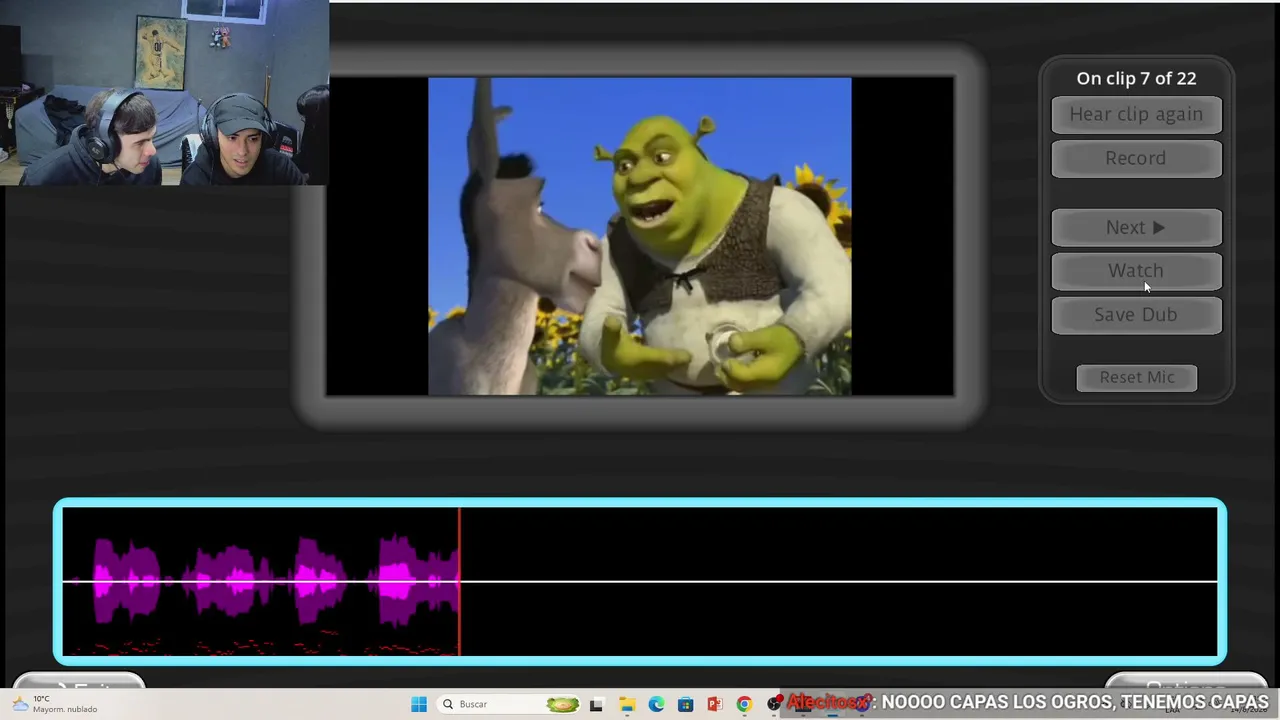Click the pink recorded audio waveform
The image size is (1280, 720).
[x=268, y=581]
